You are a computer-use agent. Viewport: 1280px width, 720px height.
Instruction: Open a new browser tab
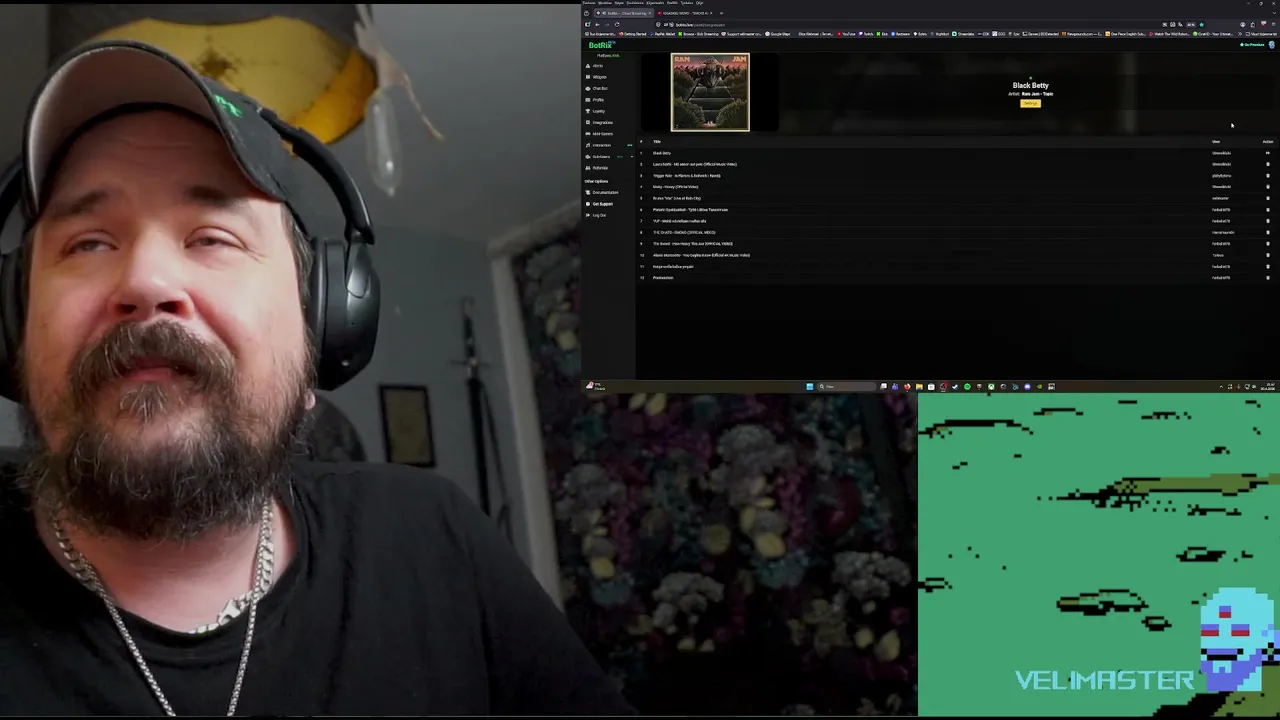point(721,13)
